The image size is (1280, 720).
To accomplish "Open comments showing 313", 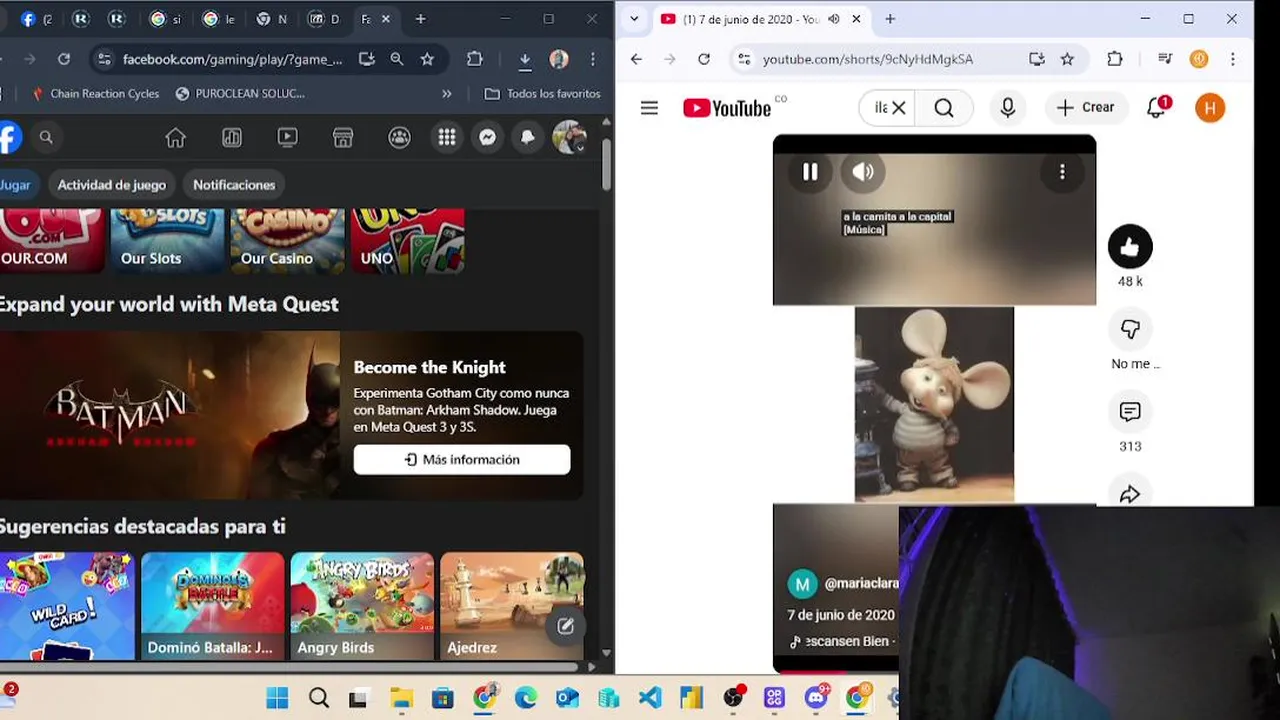I will [1130, 412].
